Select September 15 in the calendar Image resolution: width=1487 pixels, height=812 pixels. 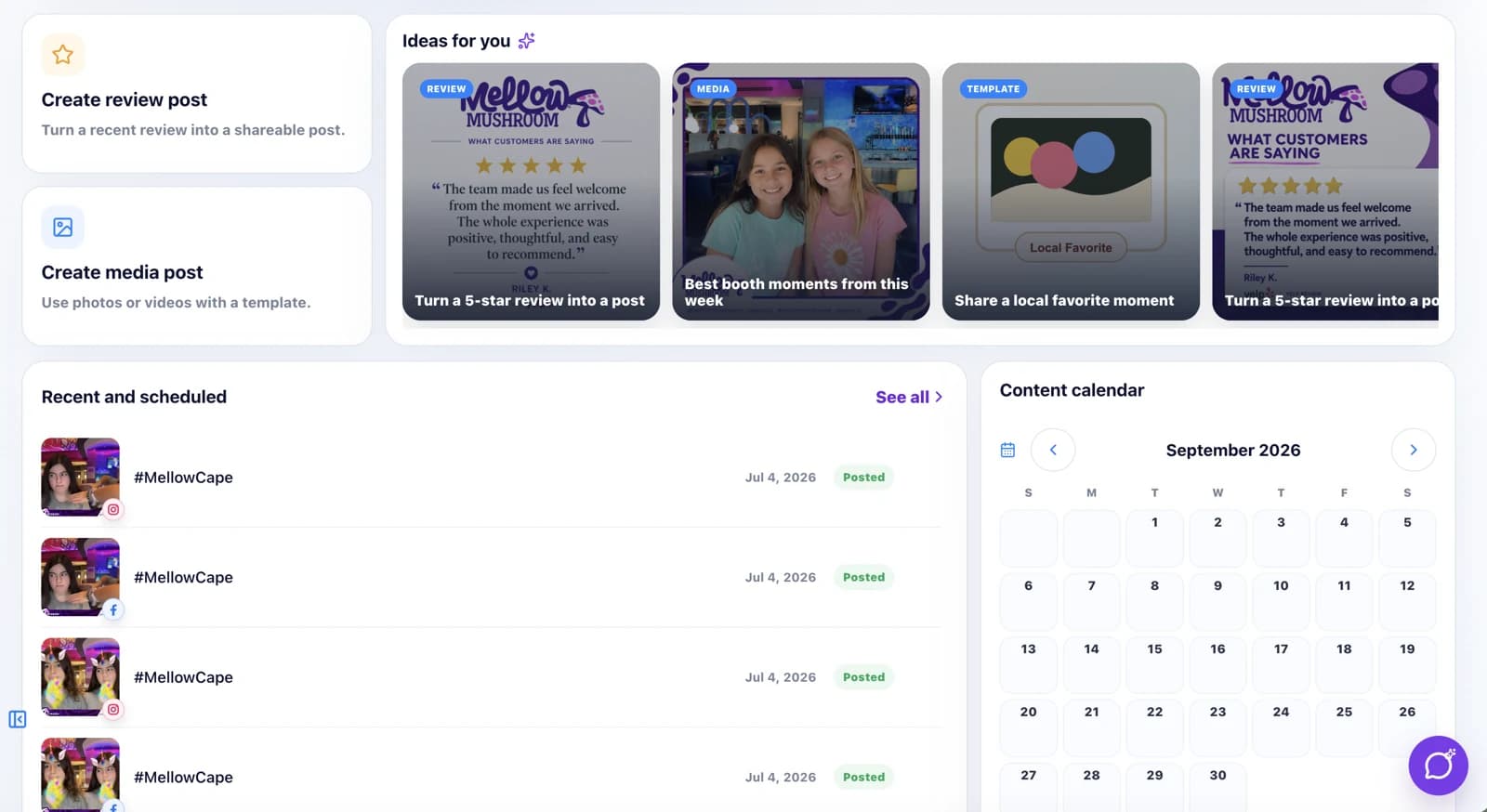click(1154, 663)
